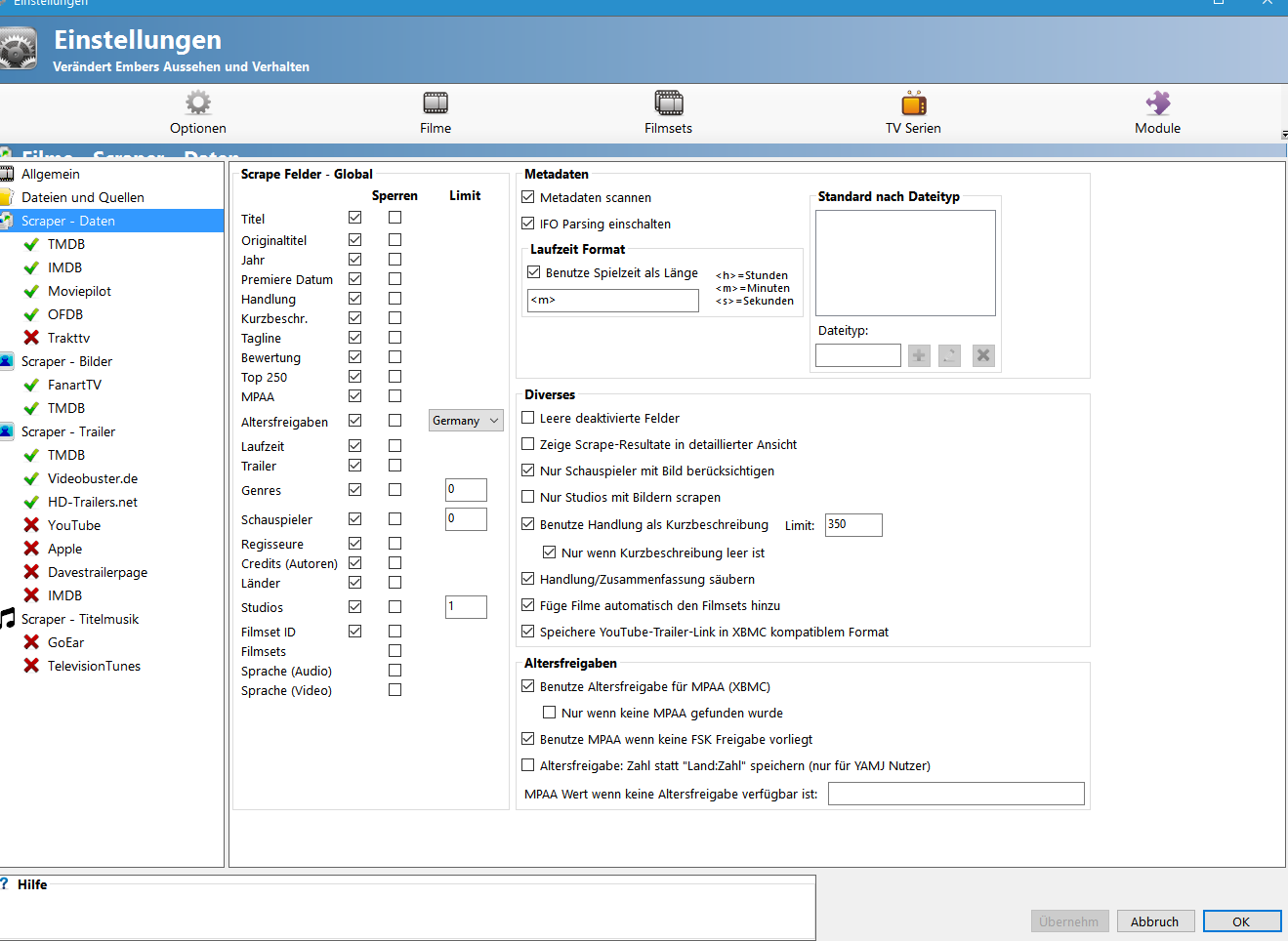
Task: Enable the Filmsets Sperren checkbox
Action: click(395, 650)
